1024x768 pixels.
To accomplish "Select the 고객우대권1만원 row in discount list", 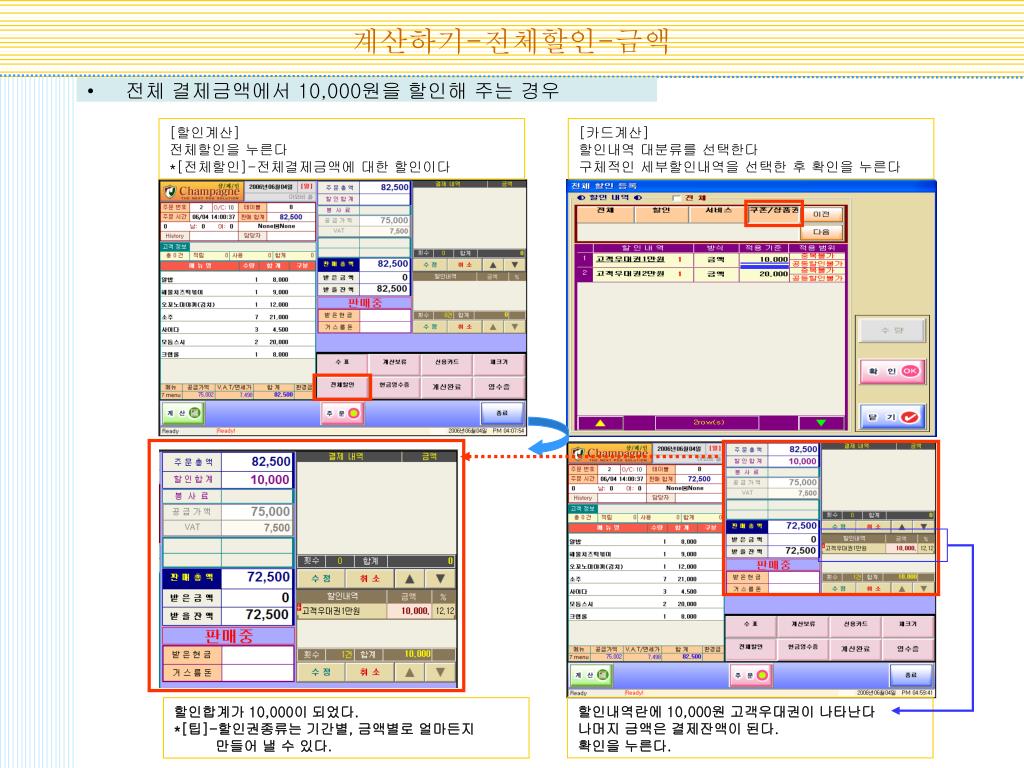I will coord(711,260).
